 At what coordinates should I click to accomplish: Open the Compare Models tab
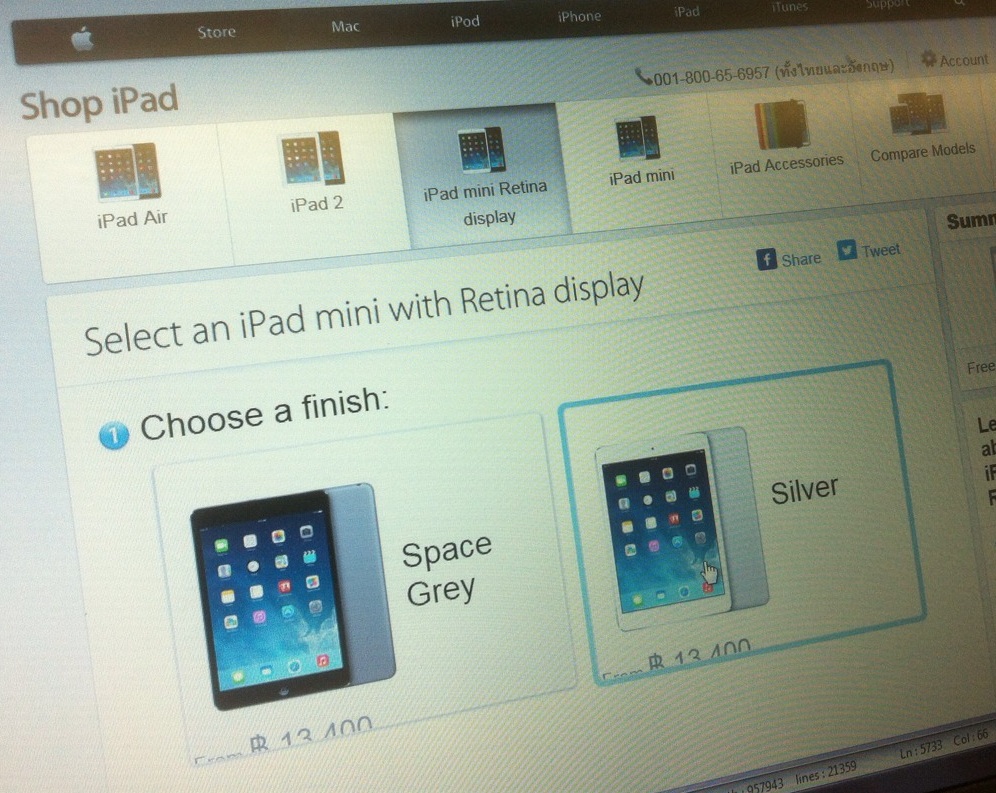pyautogui.click(x=922, y=140)
